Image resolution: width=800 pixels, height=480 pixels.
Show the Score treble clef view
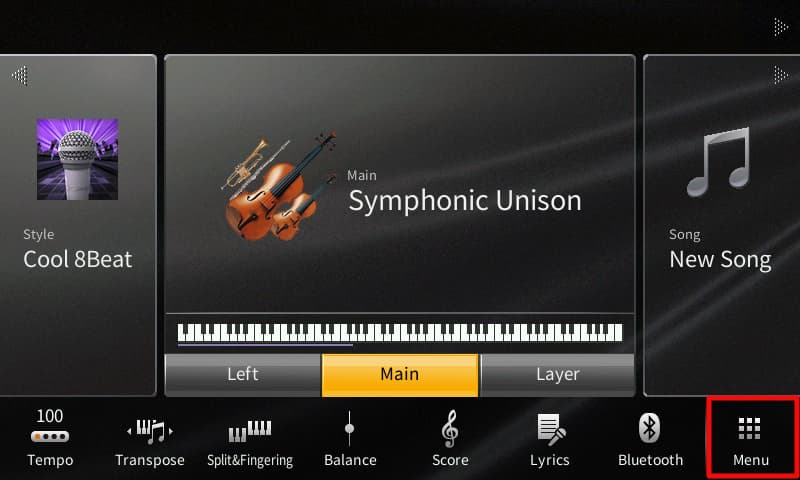click(450, 439)
